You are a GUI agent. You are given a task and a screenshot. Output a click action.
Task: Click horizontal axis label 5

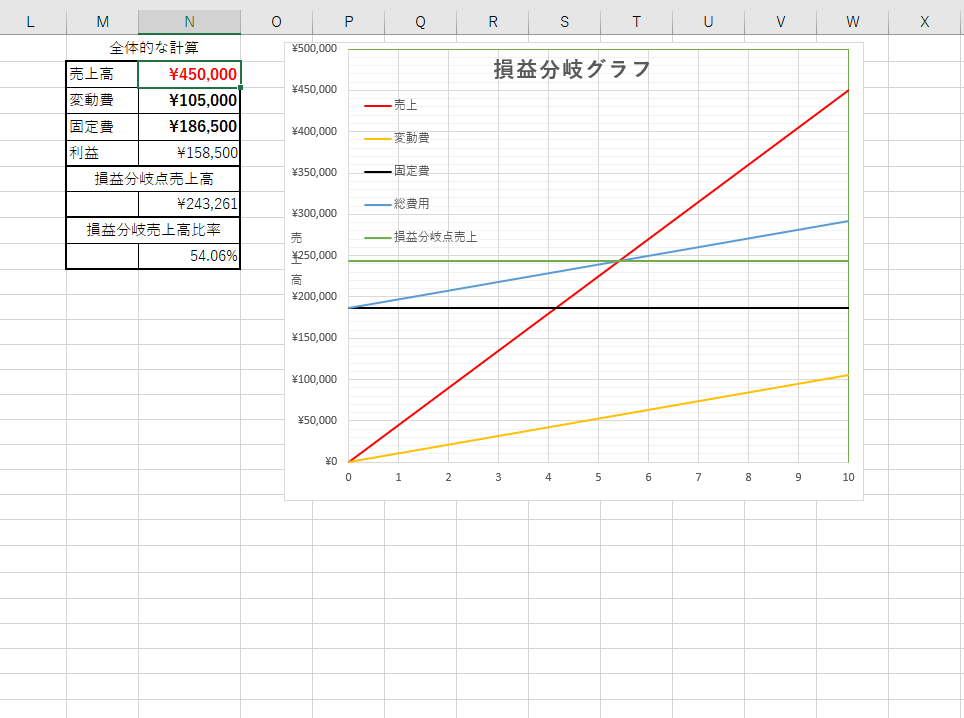click(598, 478)
